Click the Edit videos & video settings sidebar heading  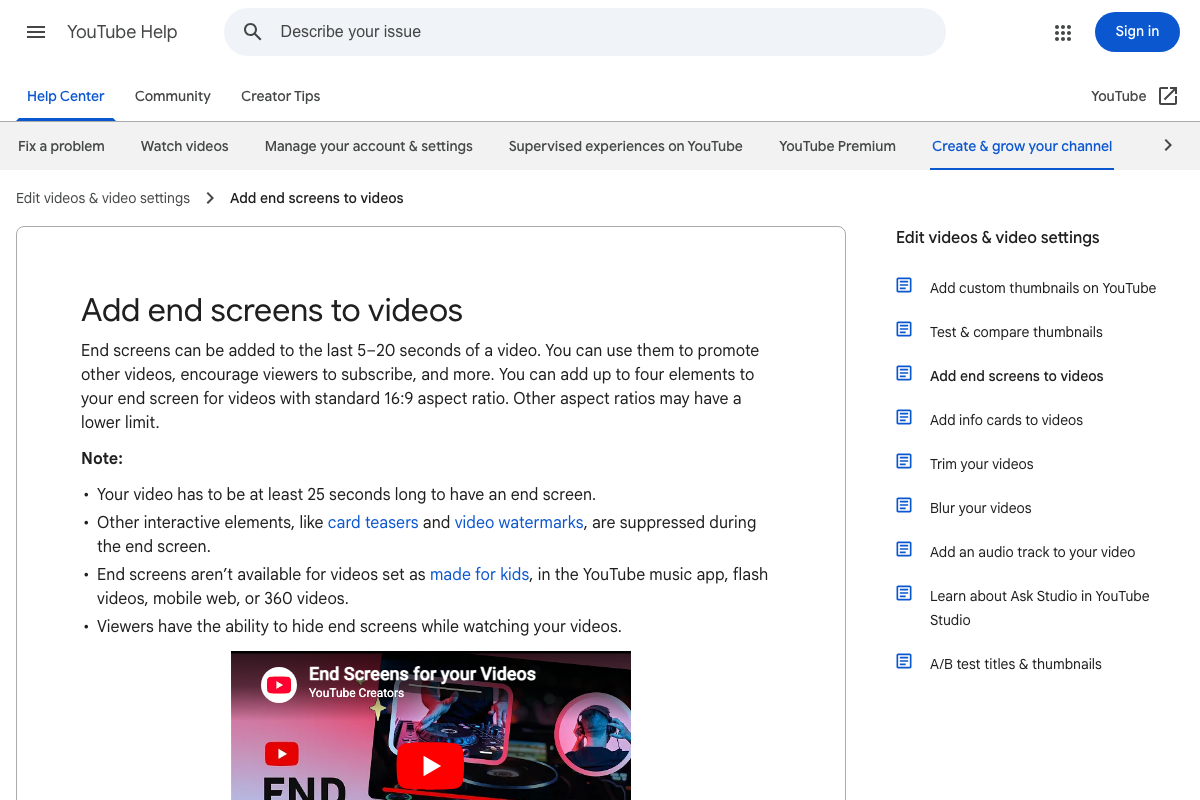[998, 238]
